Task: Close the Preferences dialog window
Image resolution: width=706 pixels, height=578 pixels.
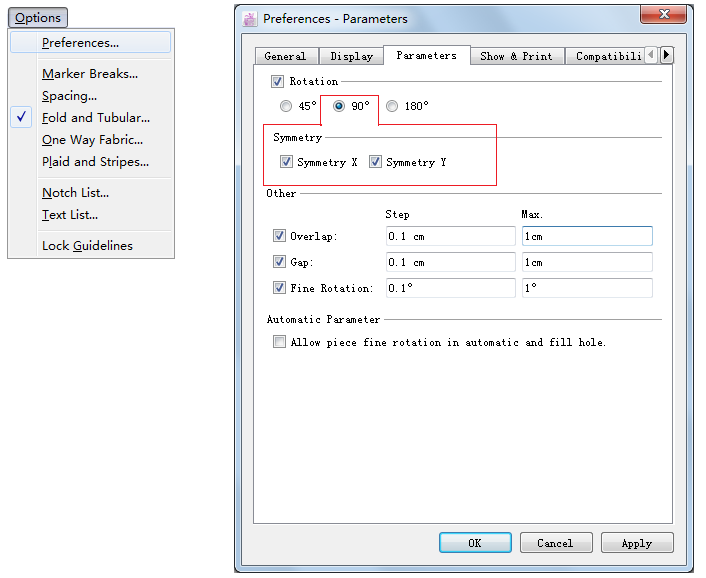Action: 663,15
